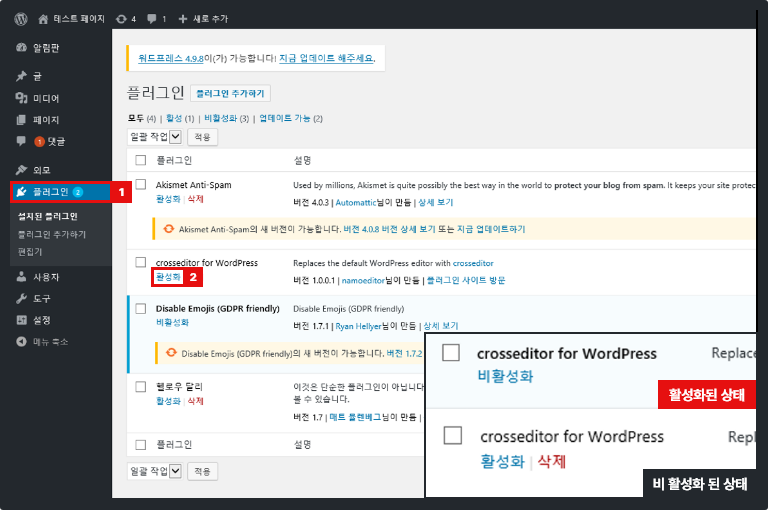768x510 pixels.
Task: Open the Ryan Hellyer author link
Action: point(358,326)
